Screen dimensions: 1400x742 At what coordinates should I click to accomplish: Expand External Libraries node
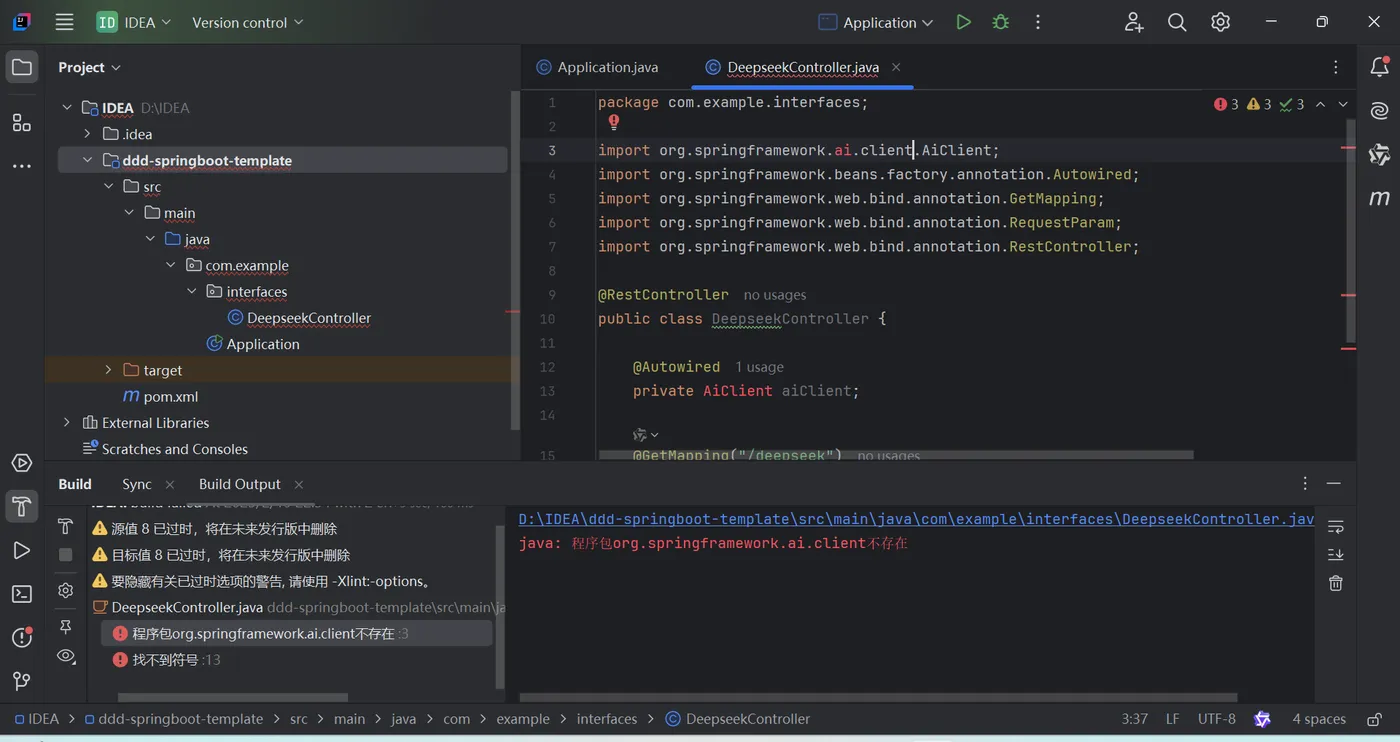[67, 423]
